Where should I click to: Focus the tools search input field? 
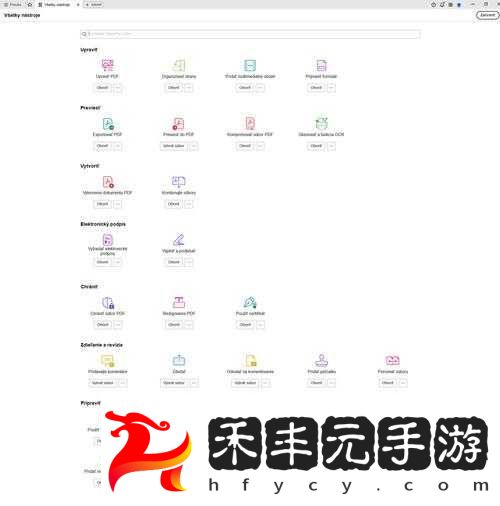(250, 34)
